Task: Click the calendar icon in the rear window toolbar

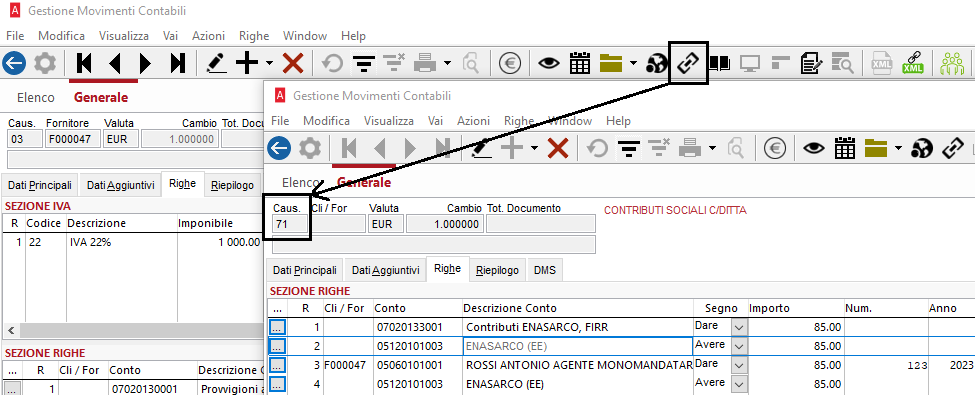Action: 580,63
